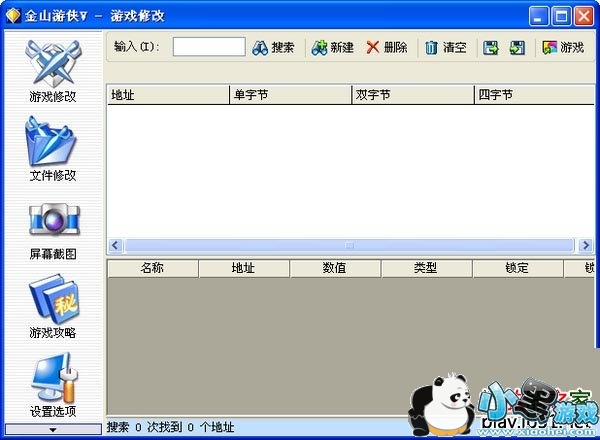Click the horizontal scrollbar thumb
Image resolution: width=600 pixels, height=440 pixels.
[349, 245]
